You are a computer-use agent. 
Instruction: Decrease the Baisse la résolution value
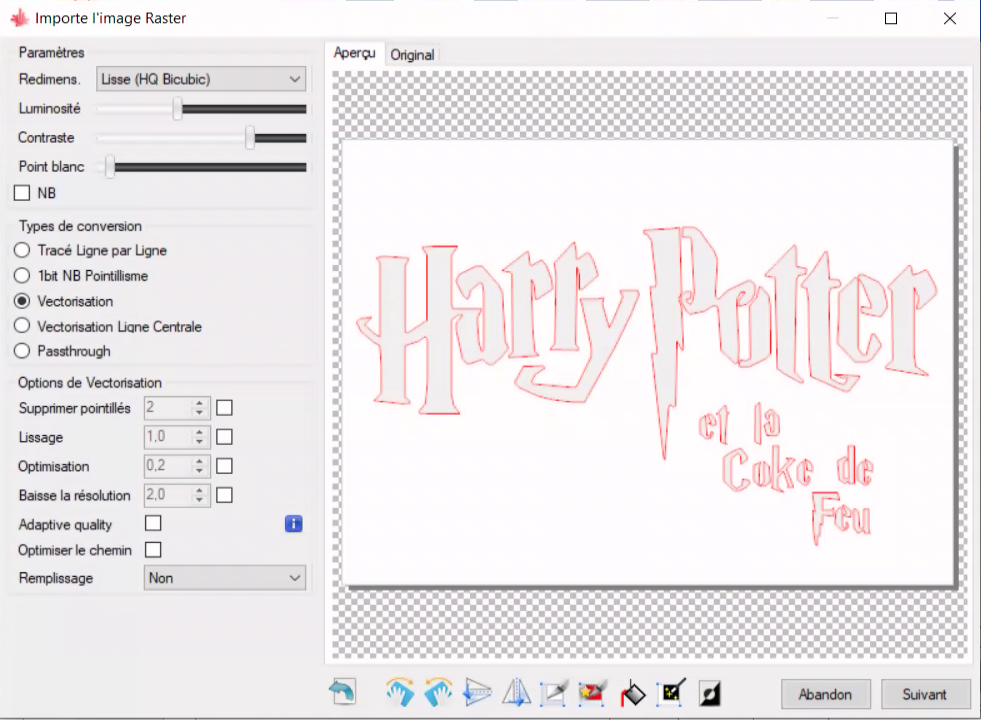point(199,500)
